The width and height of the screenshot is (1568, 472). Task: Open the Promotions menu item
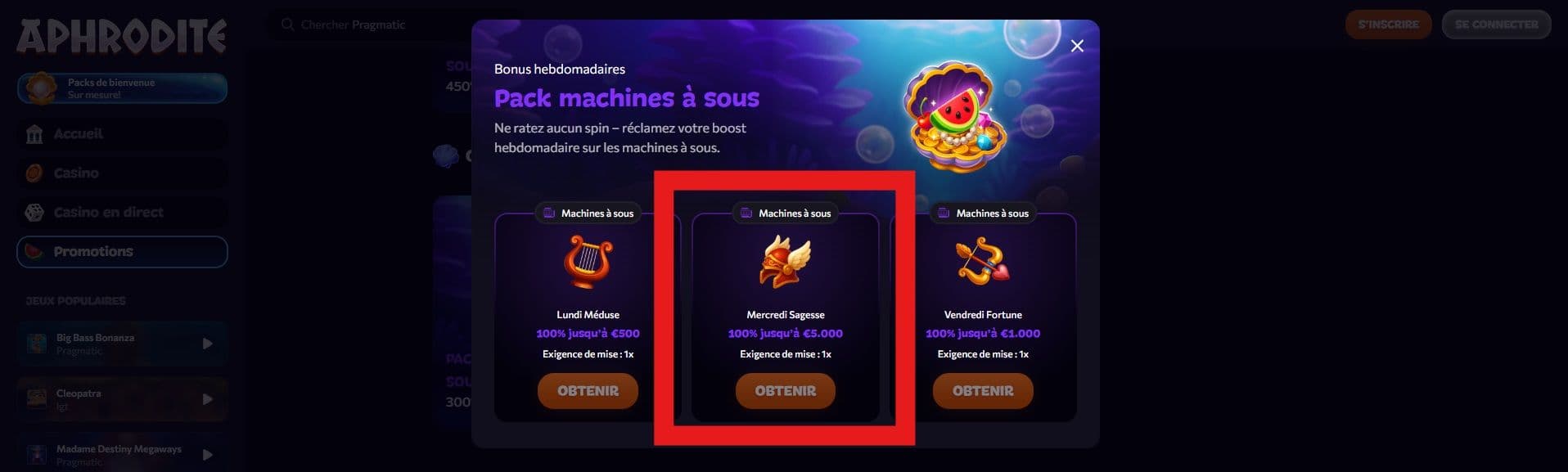[x=122, y=252]
